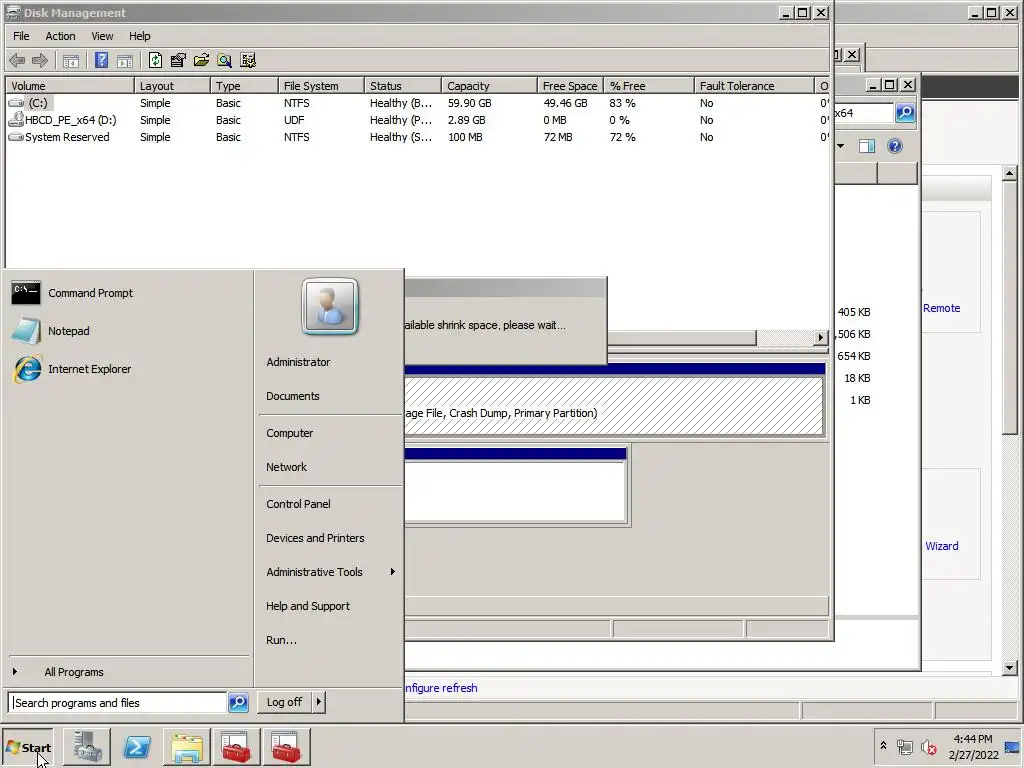Image resolution: width=1024 pixels, height=768 pixels.
Task: Select Devices and Printers in Start menu
Action: [315, 538]
